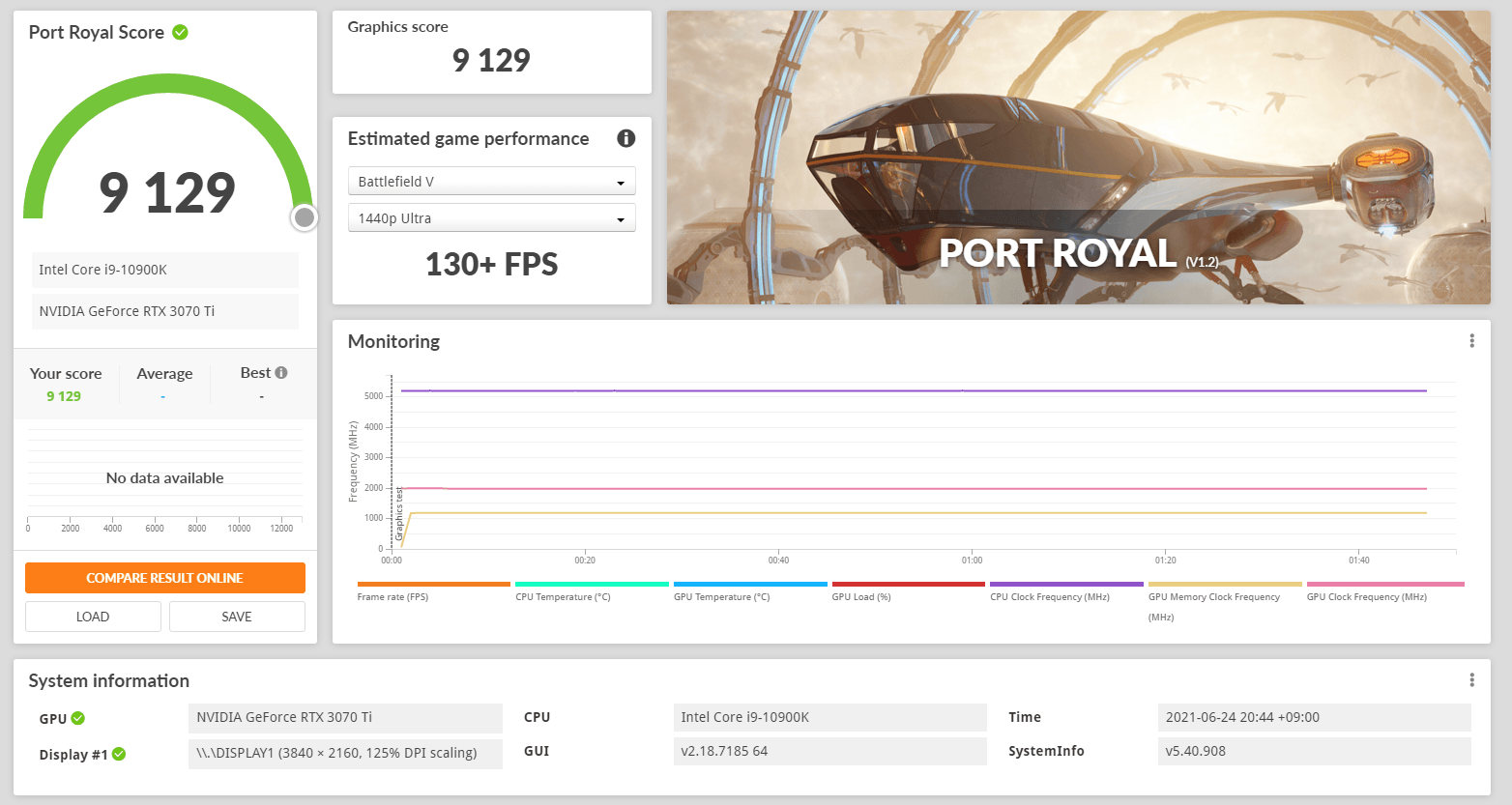
Task: Click the System information heading
Action: coord(109,680)
